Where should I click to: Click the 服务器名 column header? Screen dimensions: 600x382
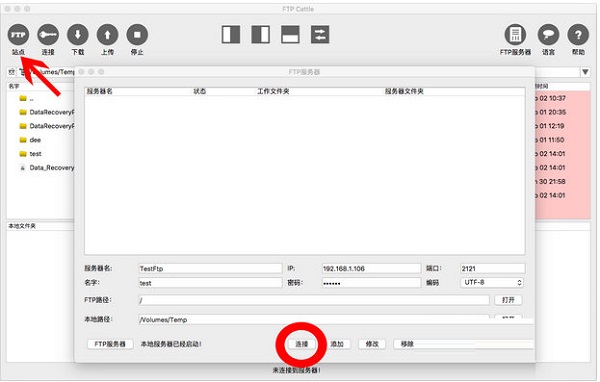pyautogui.click(x=99, y=91)
